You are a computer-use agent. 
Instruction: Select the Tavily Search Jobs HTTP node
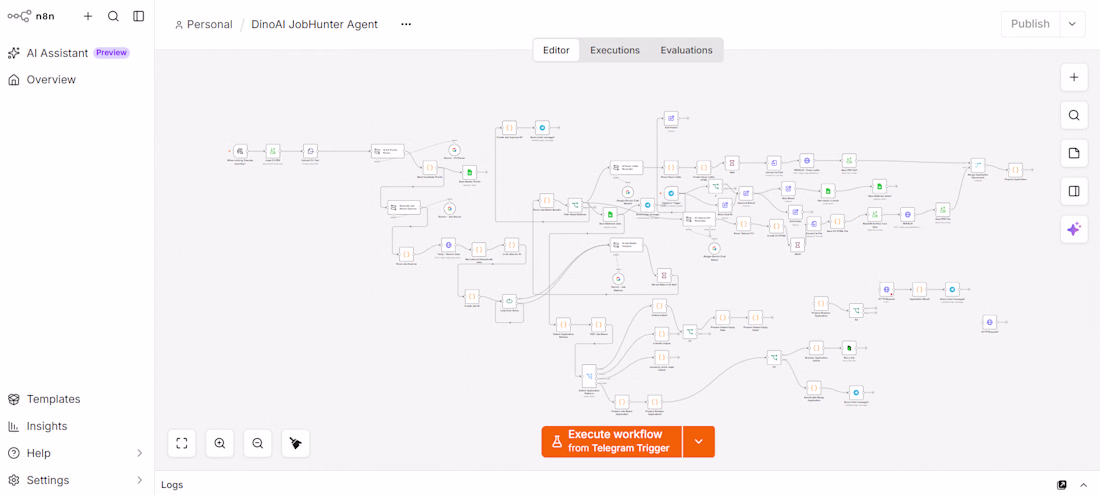[x=448, y=245]
